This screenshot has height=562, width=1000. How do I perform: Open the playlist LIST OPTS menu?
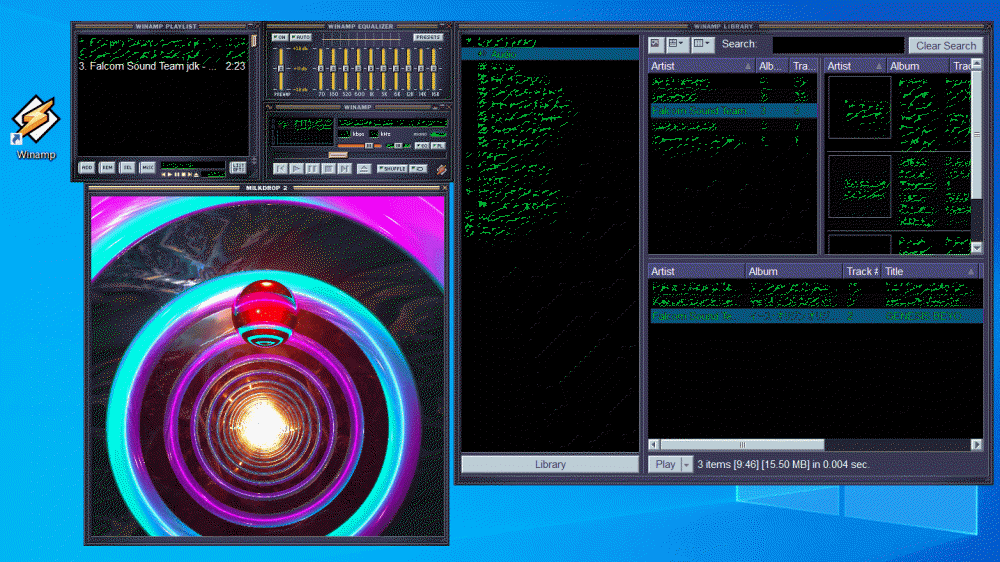(x=238, y=167)
